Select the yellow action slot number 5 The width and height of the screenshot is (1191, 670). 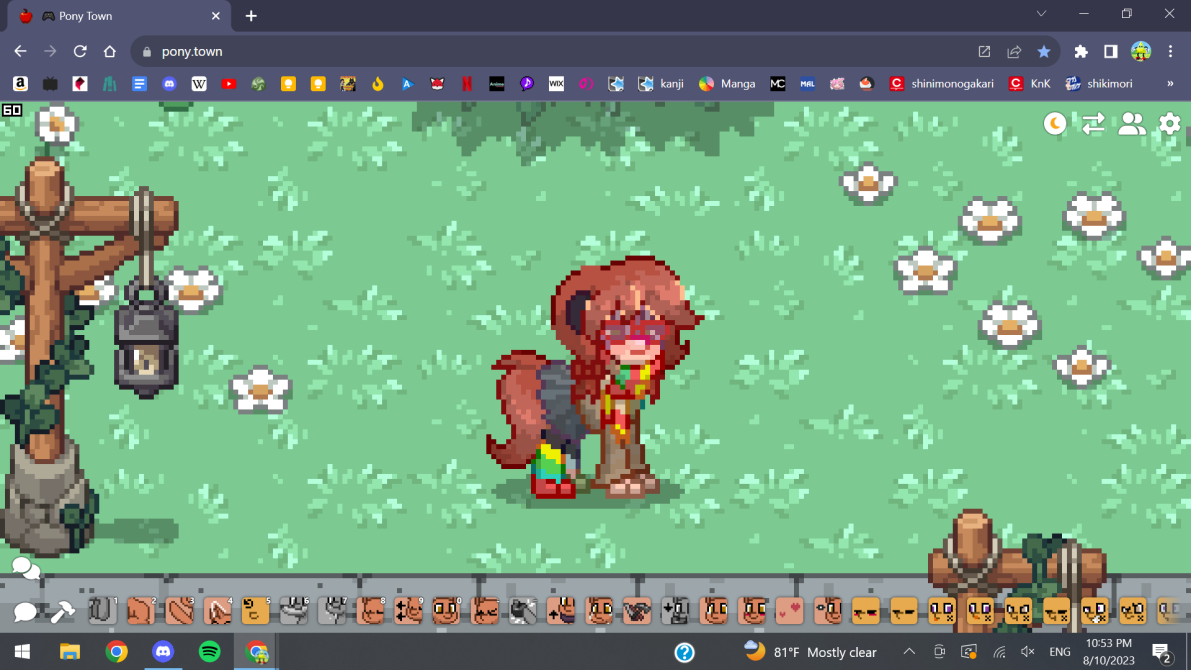click(x=255, y=610)
